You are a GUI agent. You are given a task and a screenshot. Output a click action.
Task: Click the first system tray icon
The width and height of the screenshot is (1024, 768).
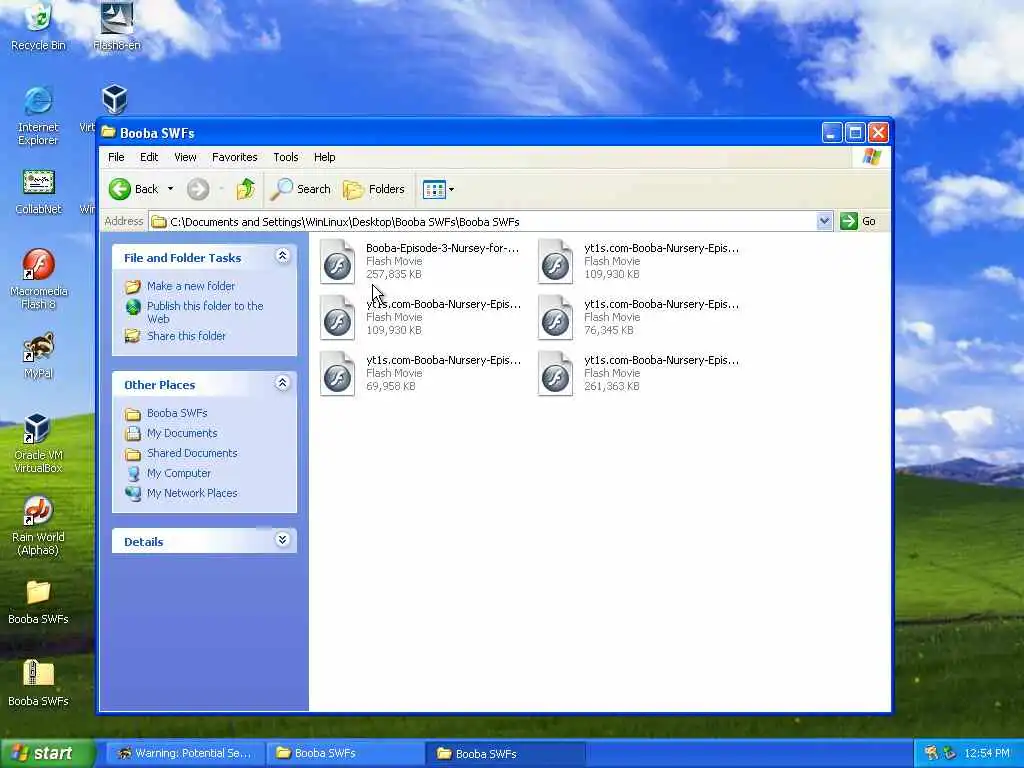(931, 753)
